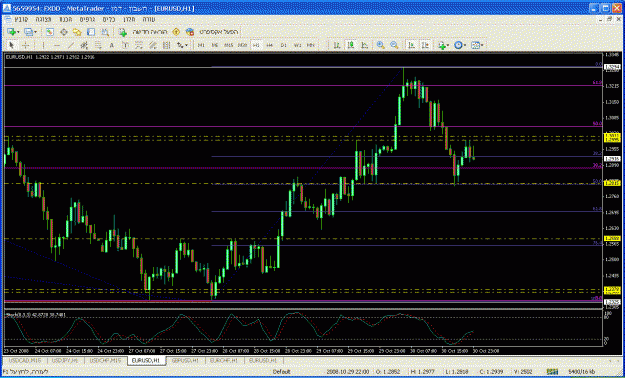
Task: Open the Terminal panel icon
Action: pos(91,32)
